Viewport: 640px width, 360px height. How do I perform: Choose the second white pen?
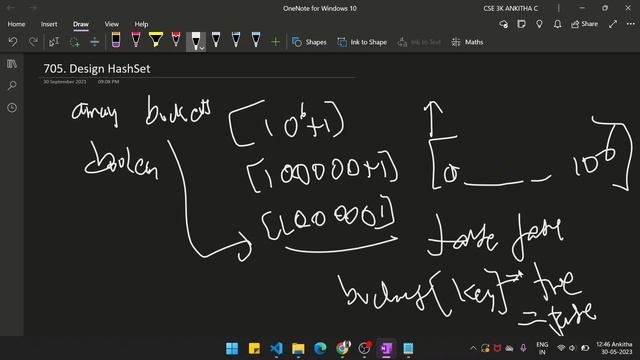click(216, 40)
